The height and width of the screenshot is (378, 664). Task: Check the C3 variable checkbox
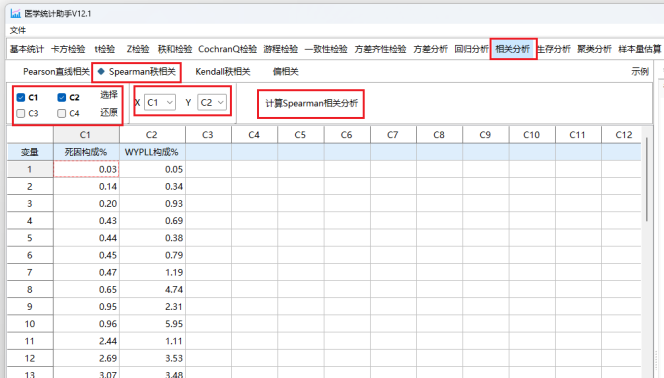coord(21,113)
